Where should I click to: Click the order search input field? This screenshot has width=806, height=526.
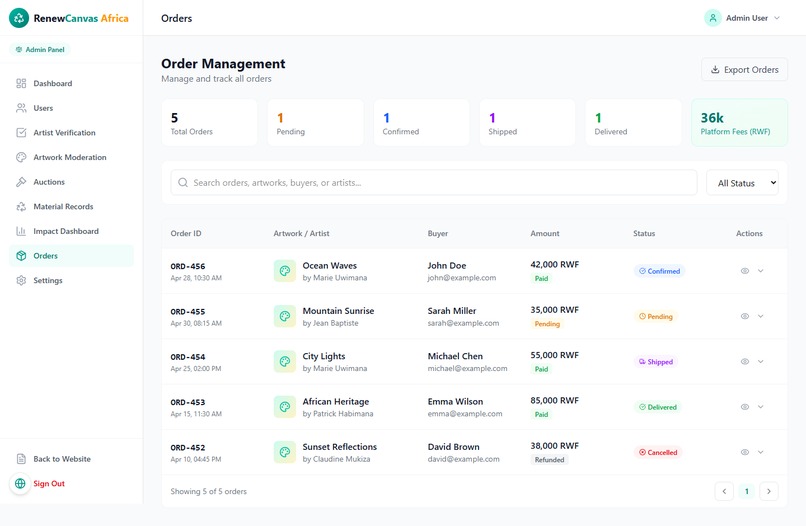[434, 183]
